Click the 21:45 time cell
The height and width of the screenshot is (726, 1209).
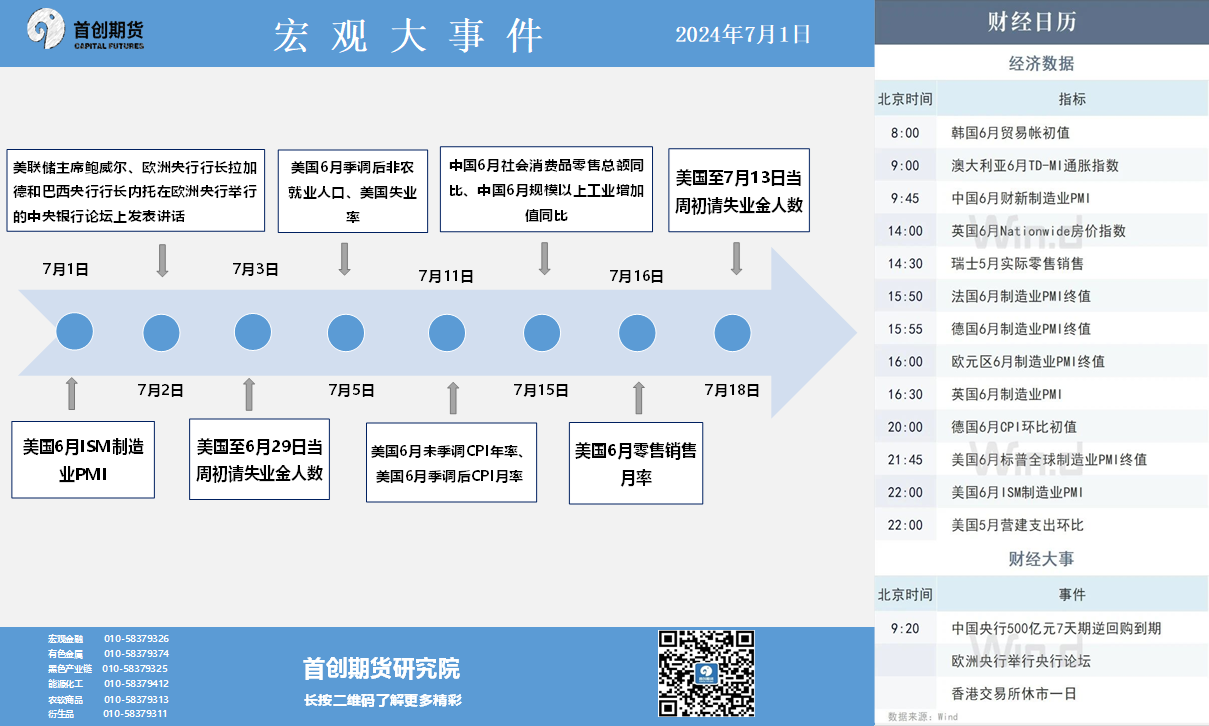click(905, 459)
